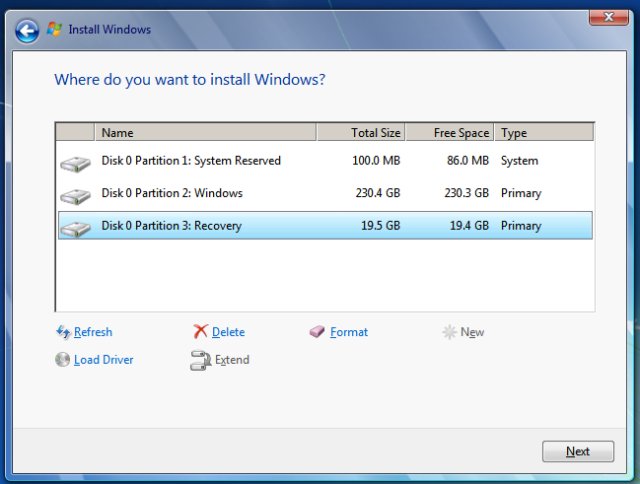Viewport: 640px width, 484px height.
Task: Choose the New partition link
Action: pyautogui.click(x=472, y=332)
